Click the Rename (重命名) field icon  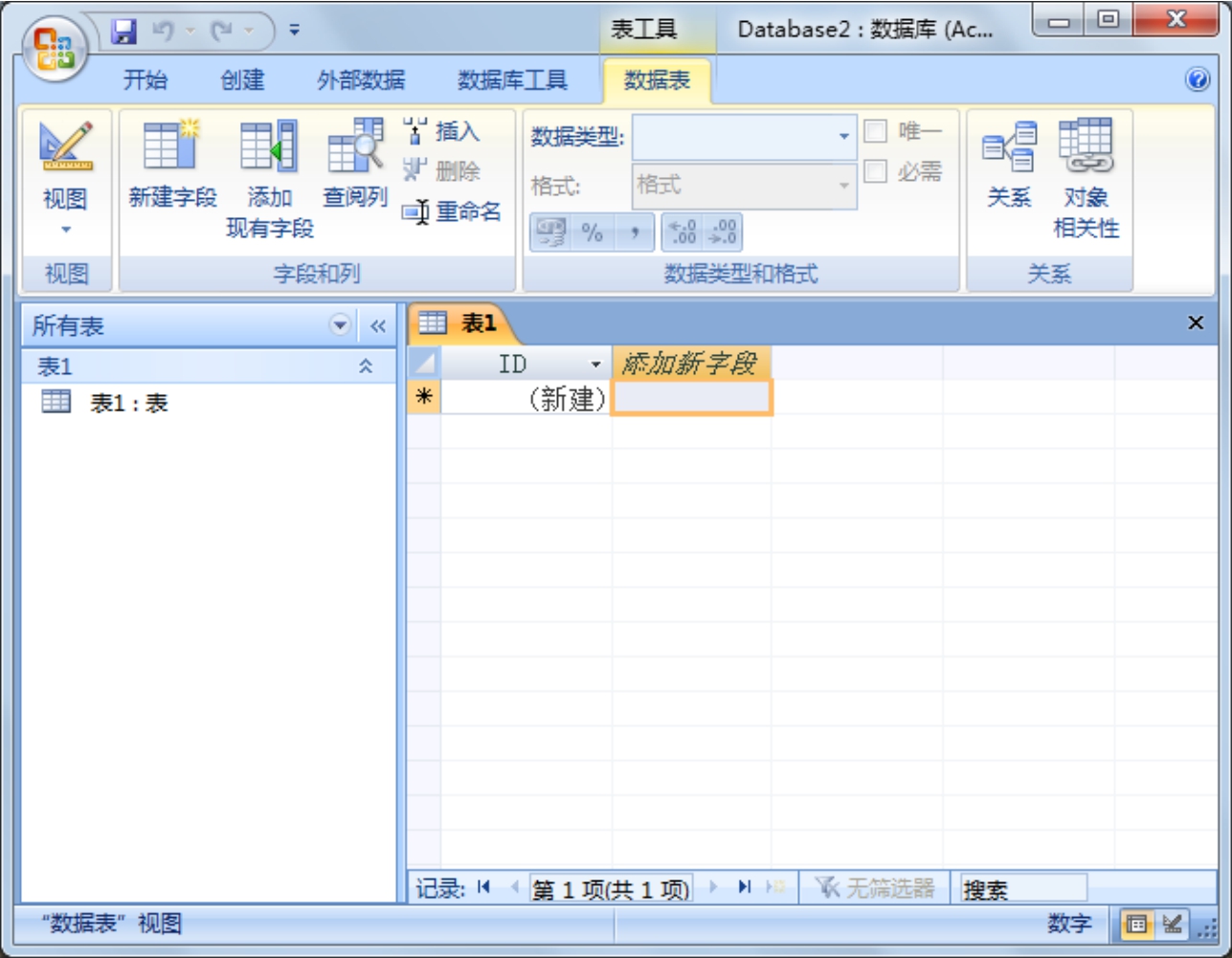pos(415,212)
